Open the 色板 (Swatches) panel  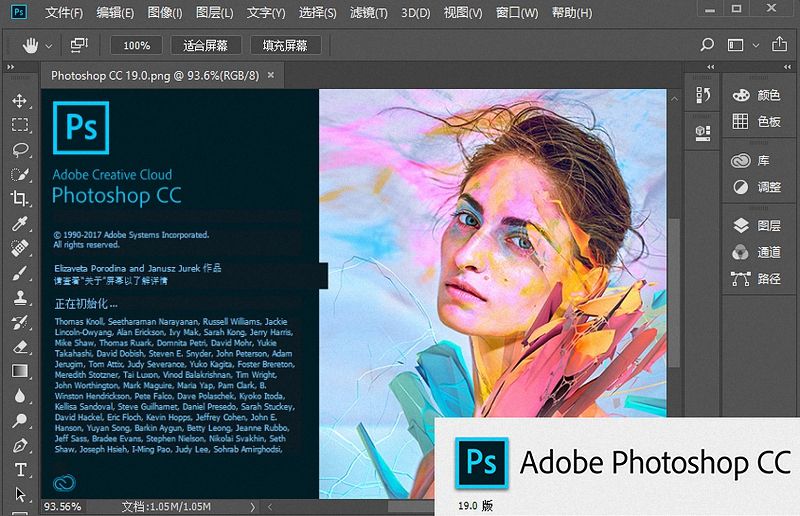click(x=756, y=121)
